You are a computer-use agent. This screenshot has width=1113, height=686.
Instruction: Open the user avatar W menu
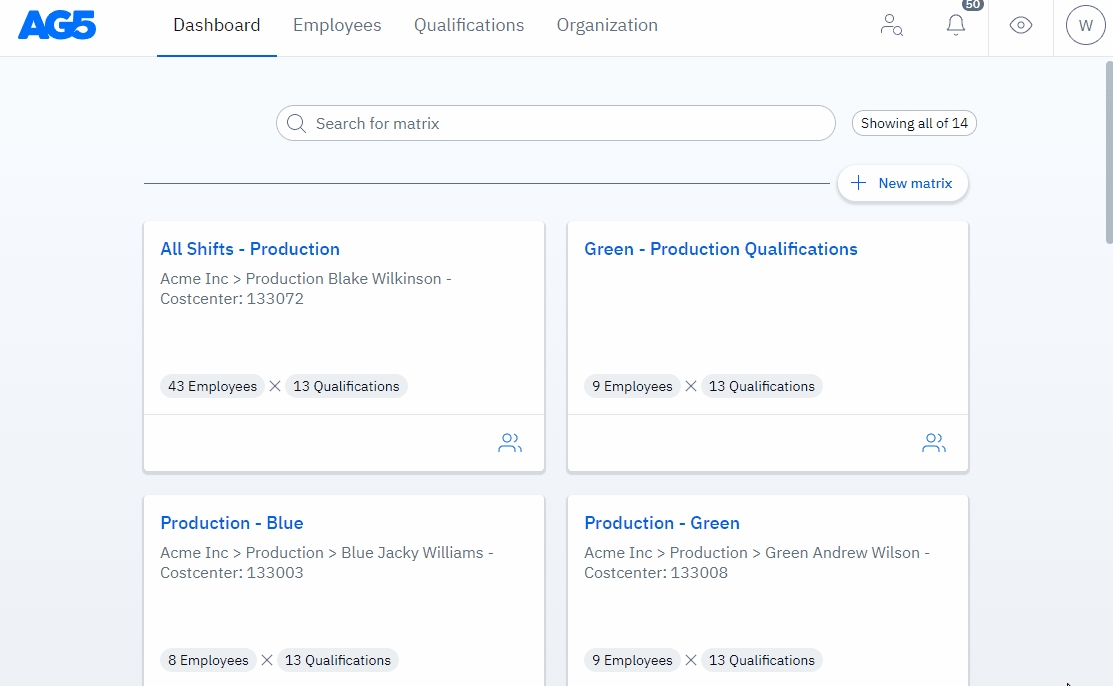pyautogui.click(x=1085, y=26)
